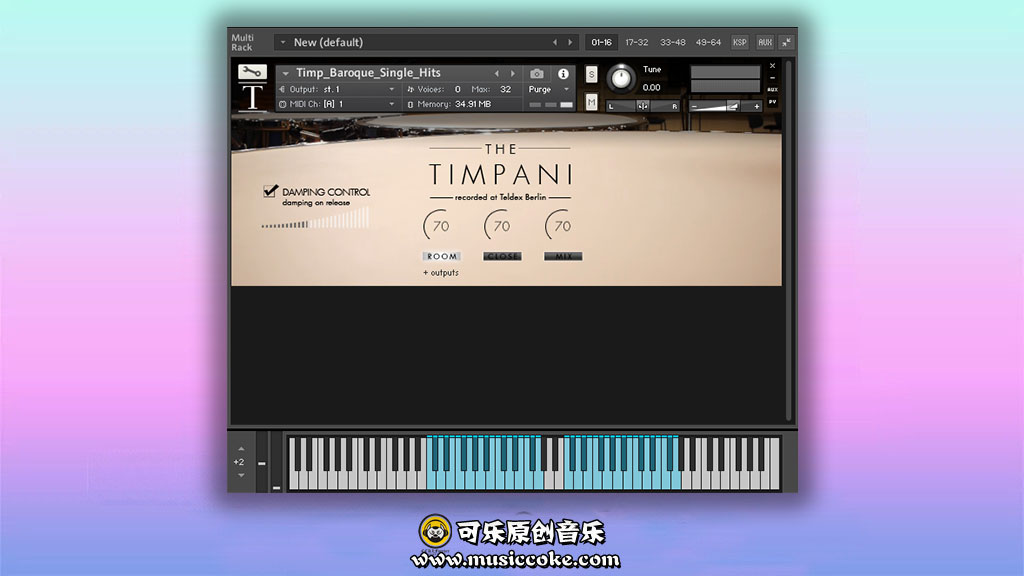Click the camera snapshot icon
This screenshot has height=576, width=1024.
tap(536, 74)
